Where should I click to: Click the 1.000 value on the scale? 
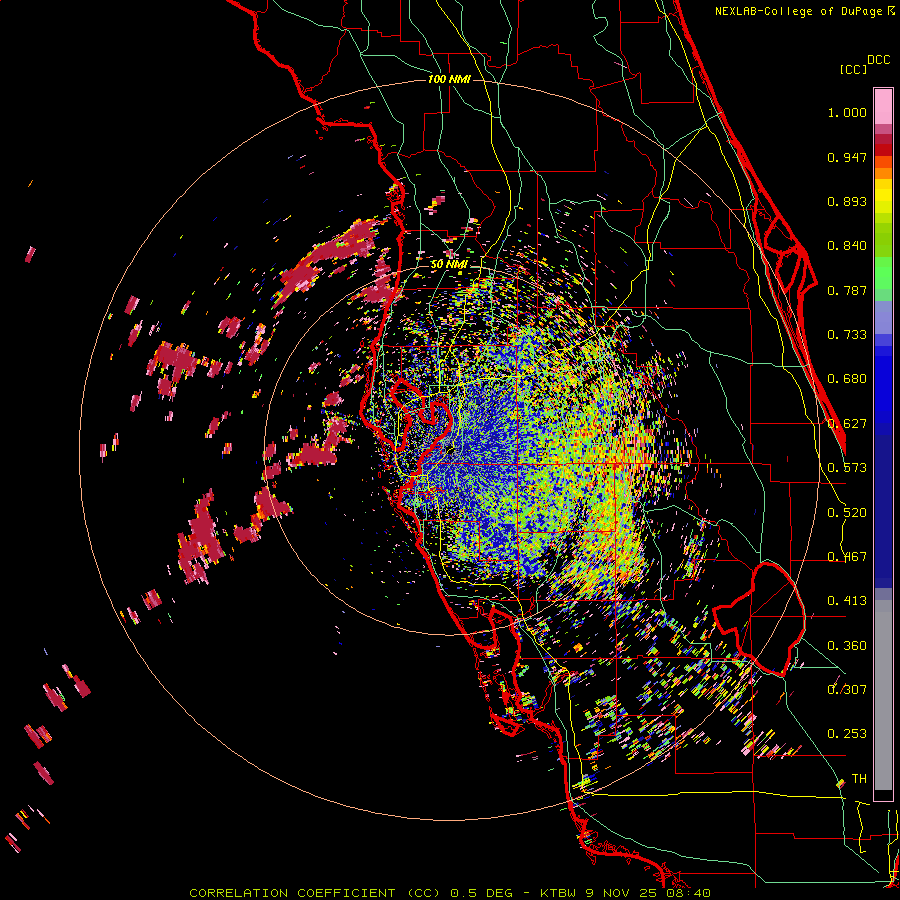point(847,112)
